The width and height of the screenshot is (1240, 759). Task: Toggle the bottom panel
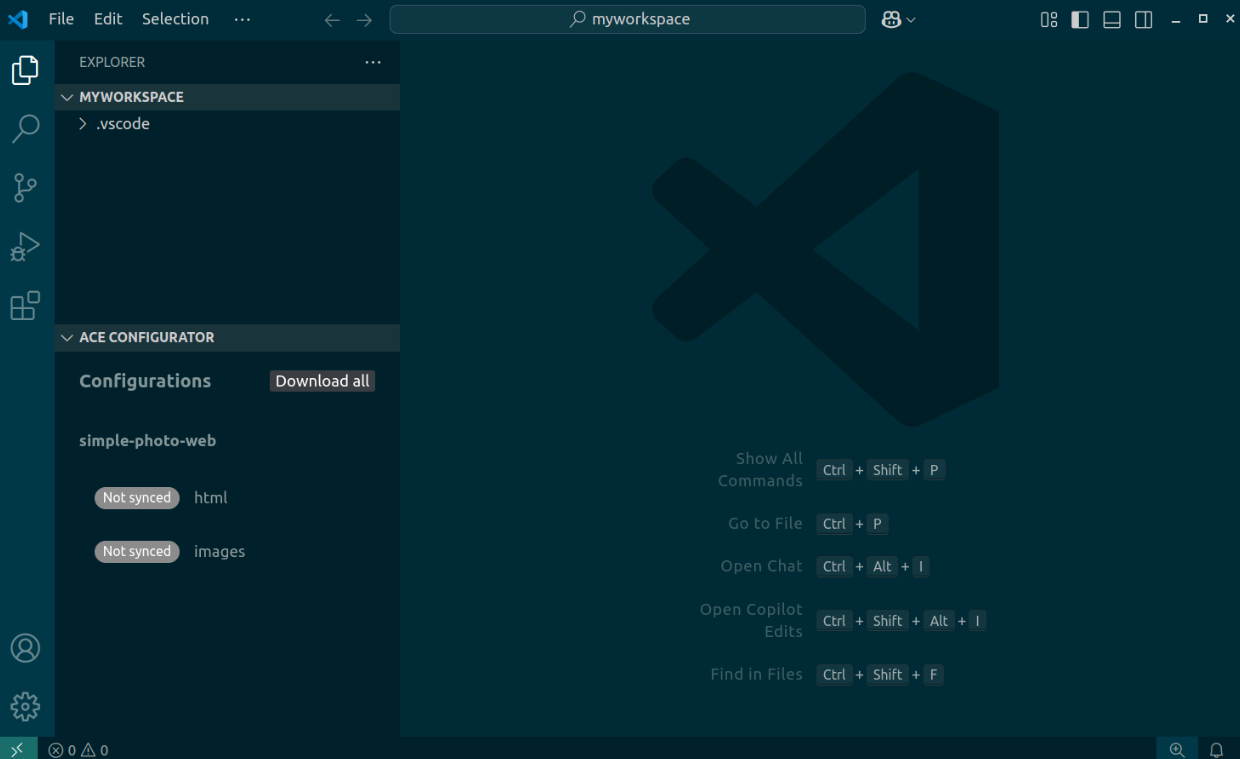pyautogui.click(x=1112, y=20)
